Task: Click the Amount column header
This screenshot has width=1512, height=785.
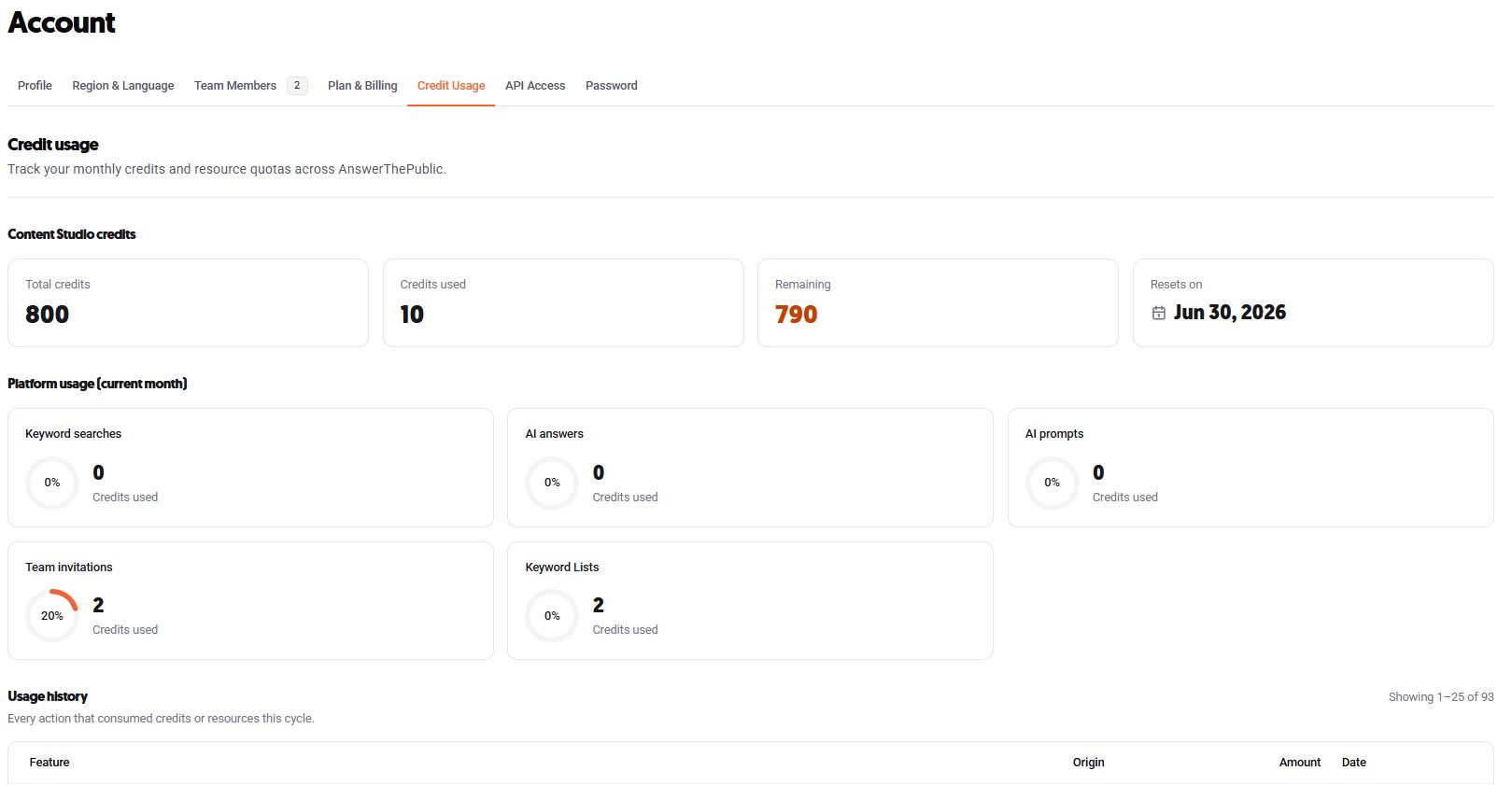Action: coord(1300,763)
